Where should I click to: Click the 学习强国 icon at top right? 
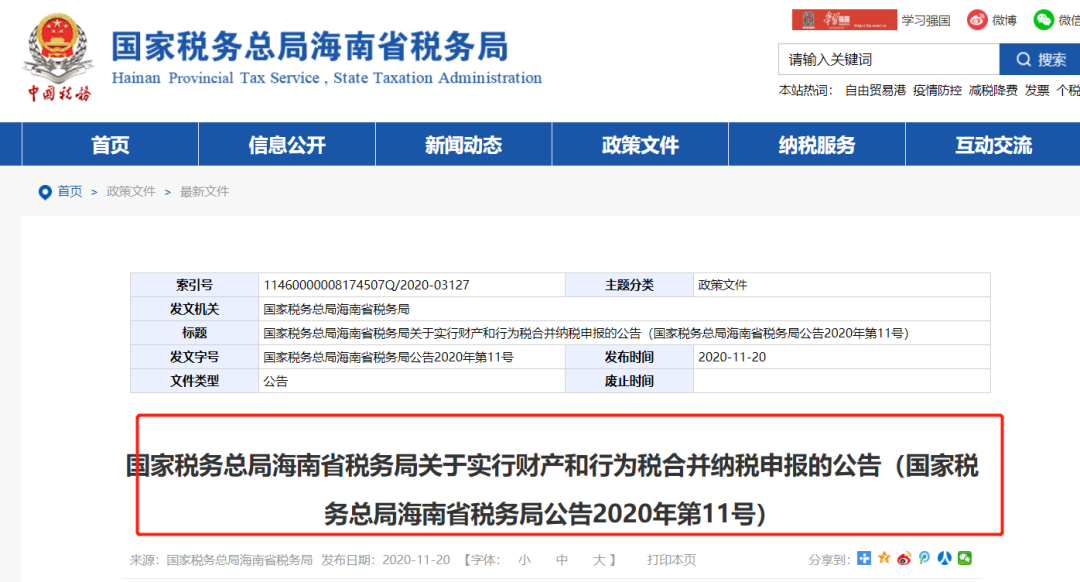(920, 19)
